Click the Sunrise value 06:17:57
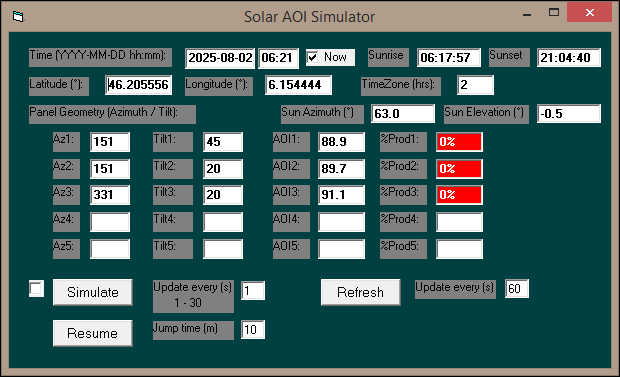 tap(449, 58)
